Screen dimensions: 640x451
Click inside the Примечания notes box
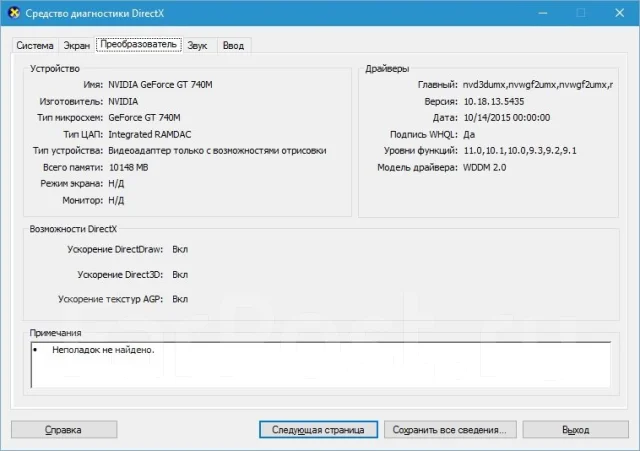(321, 365)
